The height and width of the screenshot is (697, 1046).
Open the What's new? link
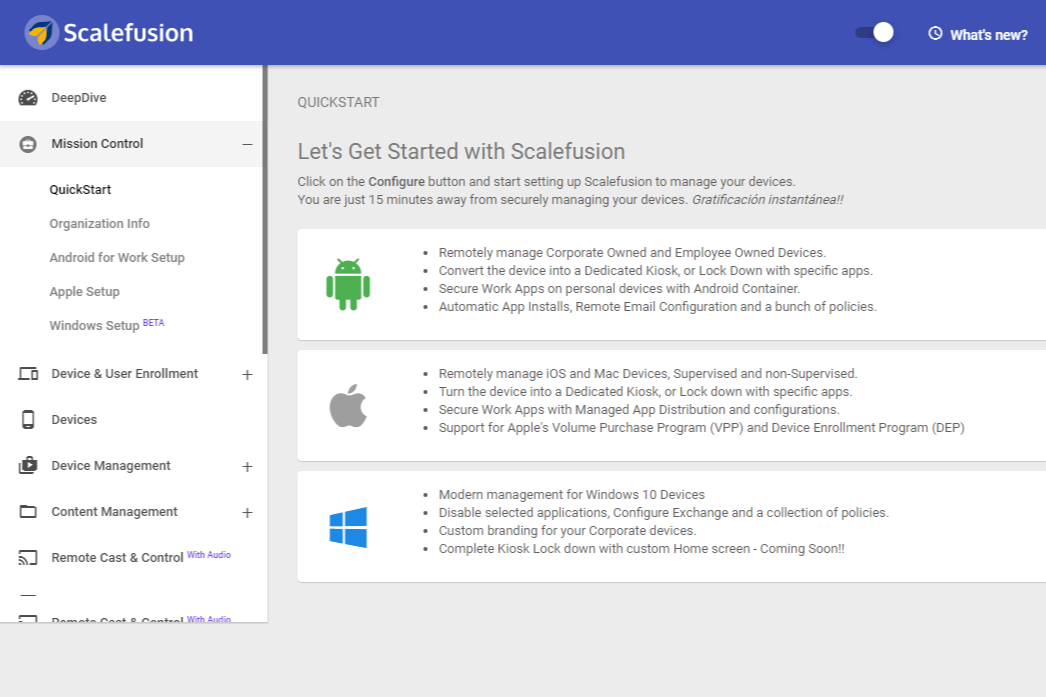(978, 34)
